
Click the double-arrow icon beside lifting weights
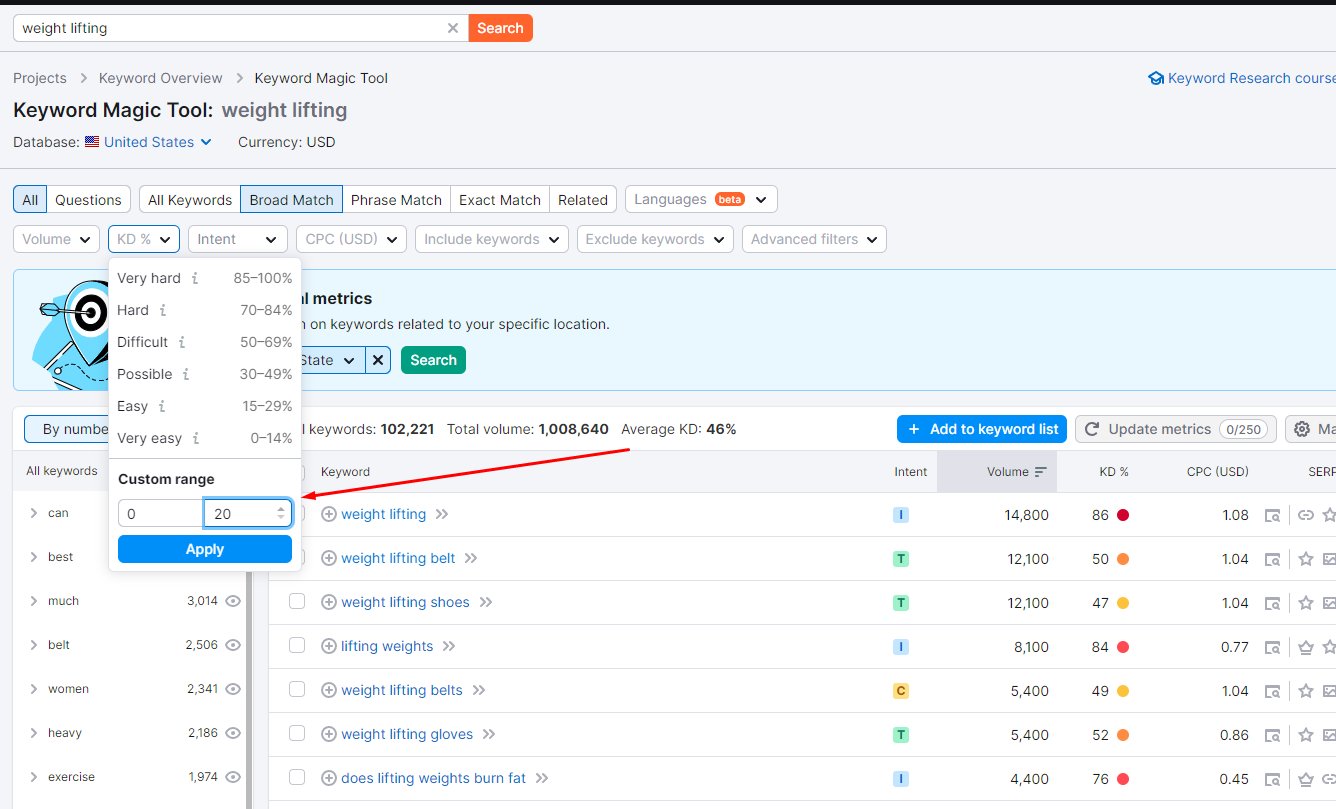(449, 646)
